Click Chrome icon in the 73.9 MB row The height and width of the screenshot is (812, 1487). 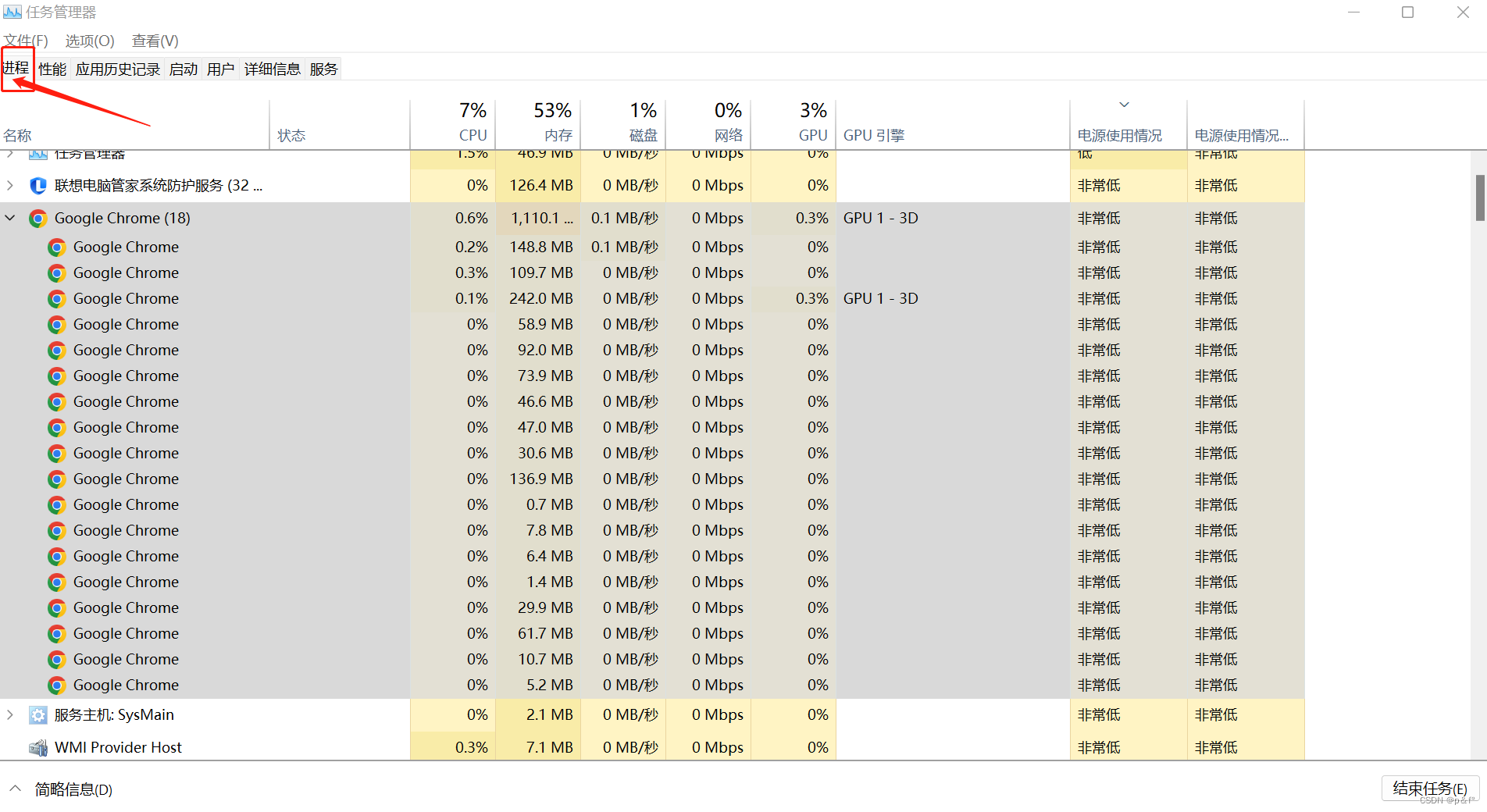point(56,376)
